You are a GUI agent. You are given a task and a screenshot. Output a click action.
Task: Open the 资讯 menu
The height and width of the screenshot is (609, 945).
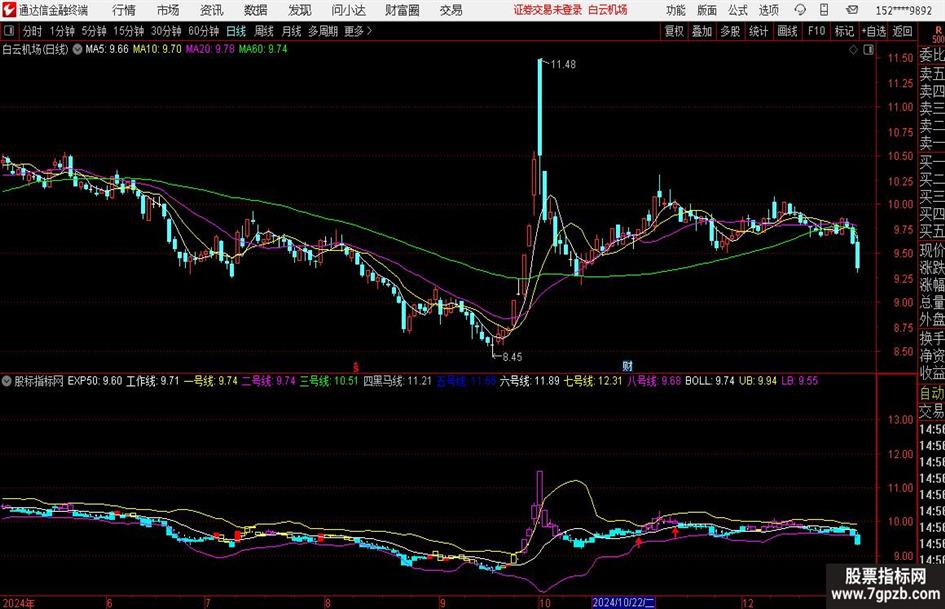click(212, 10)
